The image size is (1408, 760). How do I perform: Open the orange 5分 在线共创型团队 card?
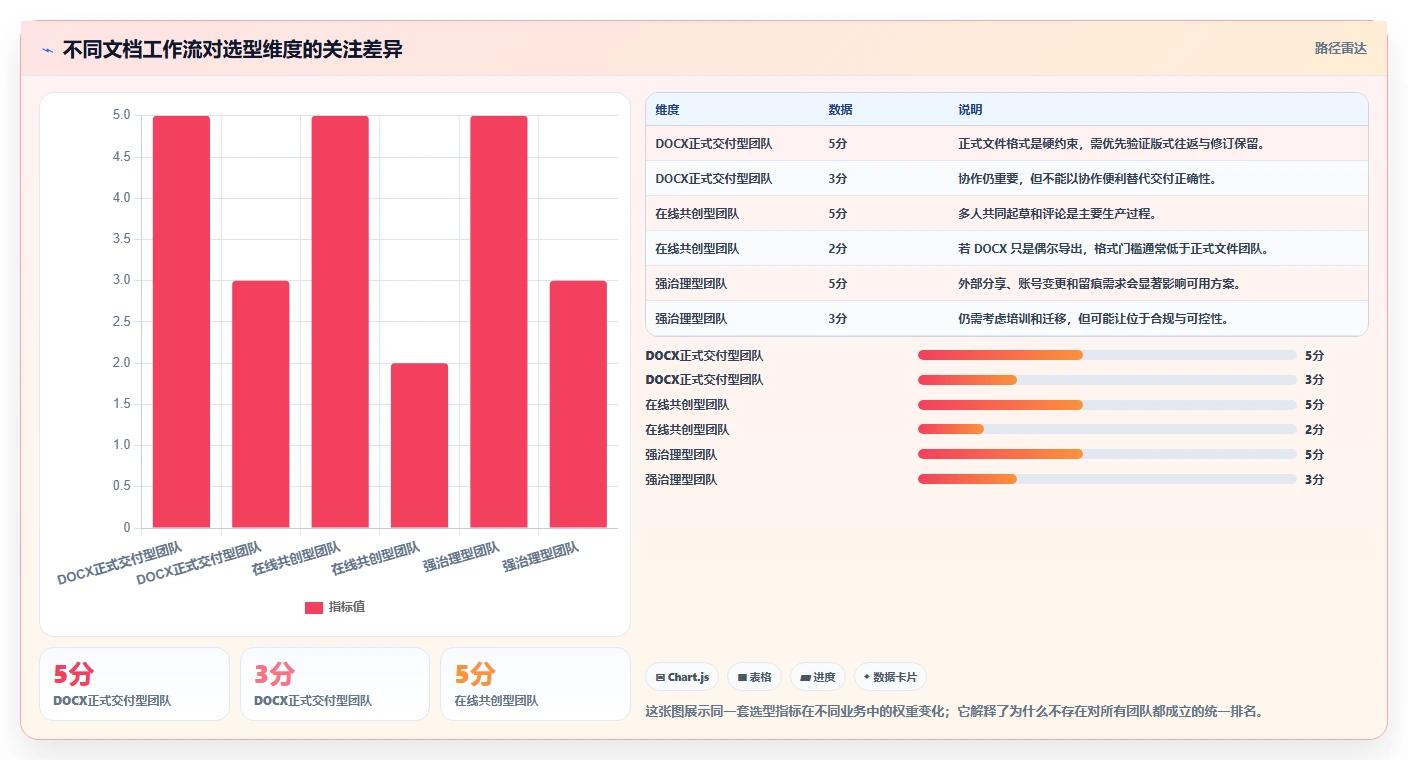pos(535,684)
